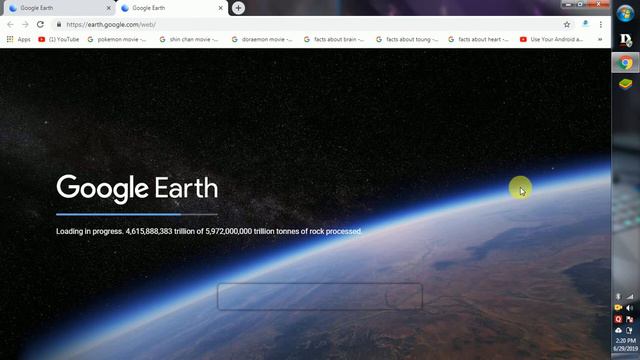Close the second Google Earth tab

(x=220, y=8)
